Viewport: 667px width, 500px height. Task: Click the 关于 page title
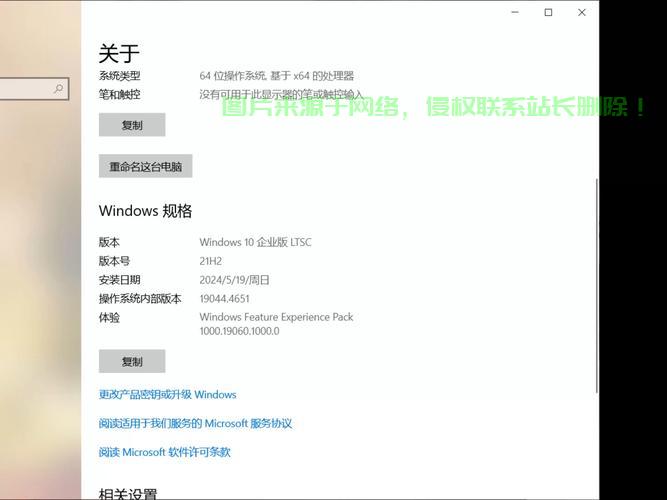tap(119, 53)
